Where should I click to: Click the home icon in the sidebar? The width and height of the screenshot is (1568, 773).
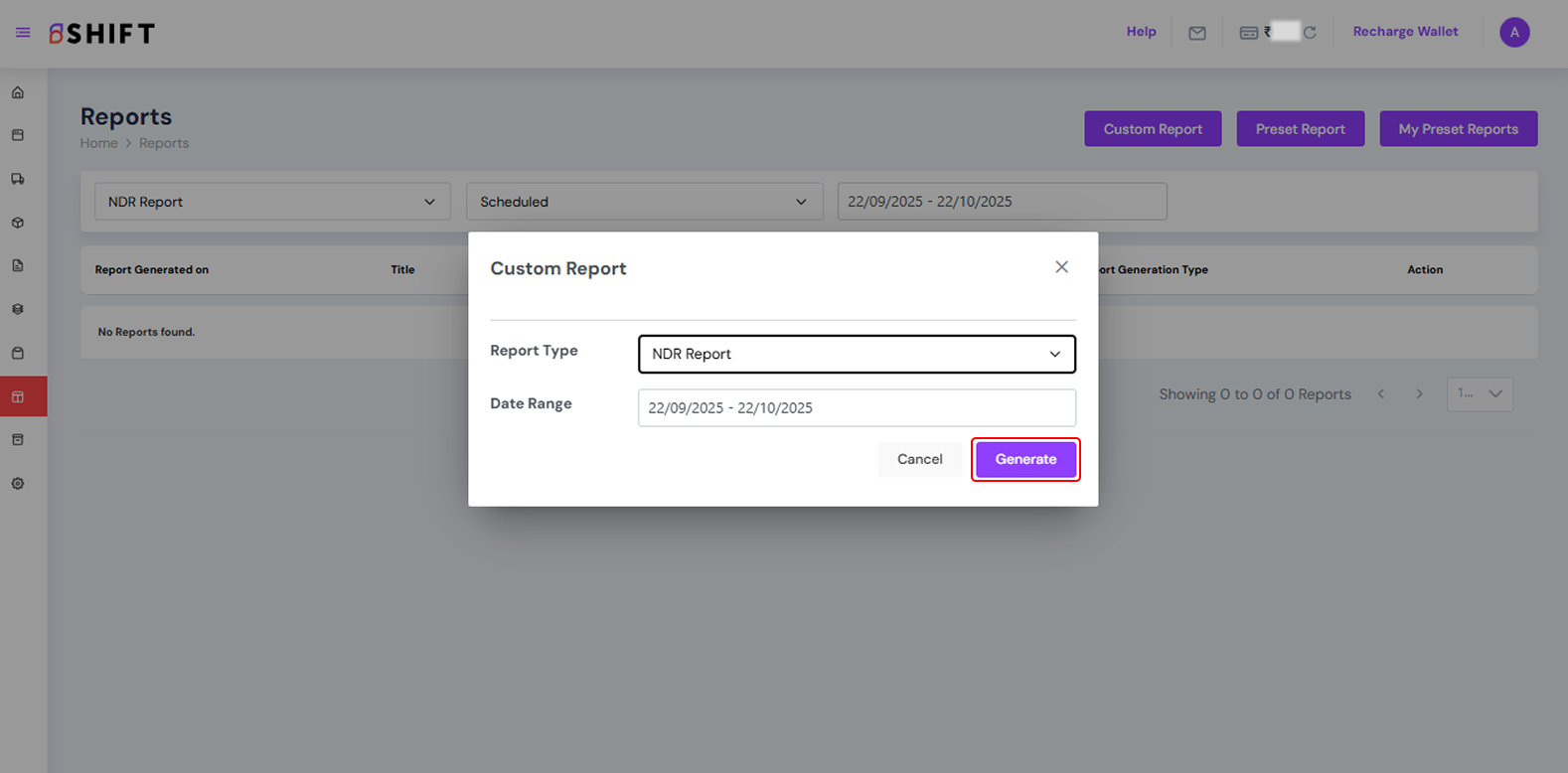18,92
